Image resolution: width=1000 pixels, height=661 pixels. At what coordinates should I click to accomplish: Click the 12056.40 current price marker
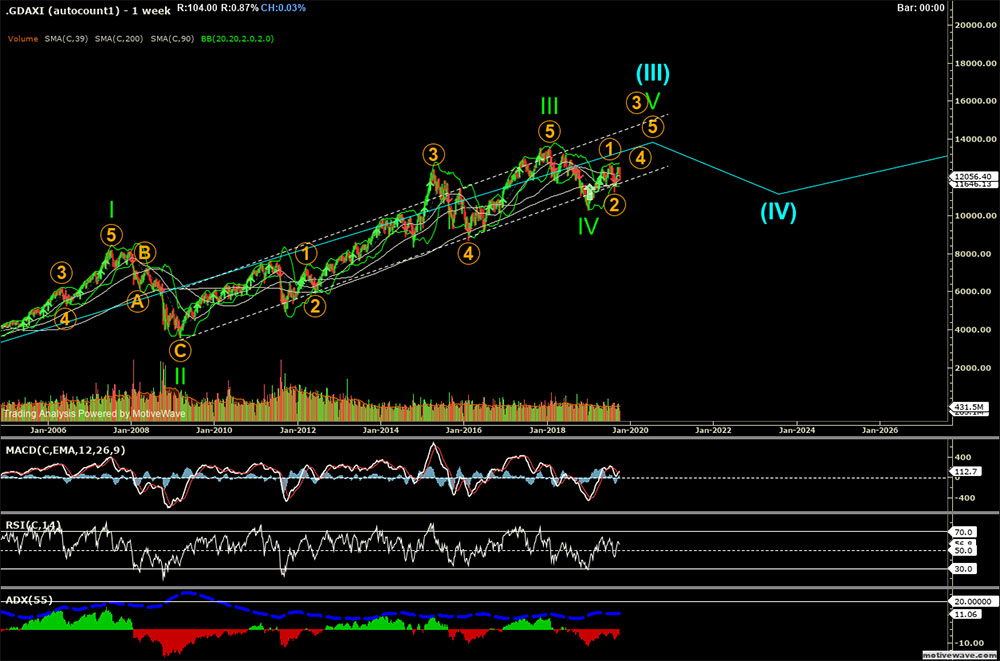[971, 176]
